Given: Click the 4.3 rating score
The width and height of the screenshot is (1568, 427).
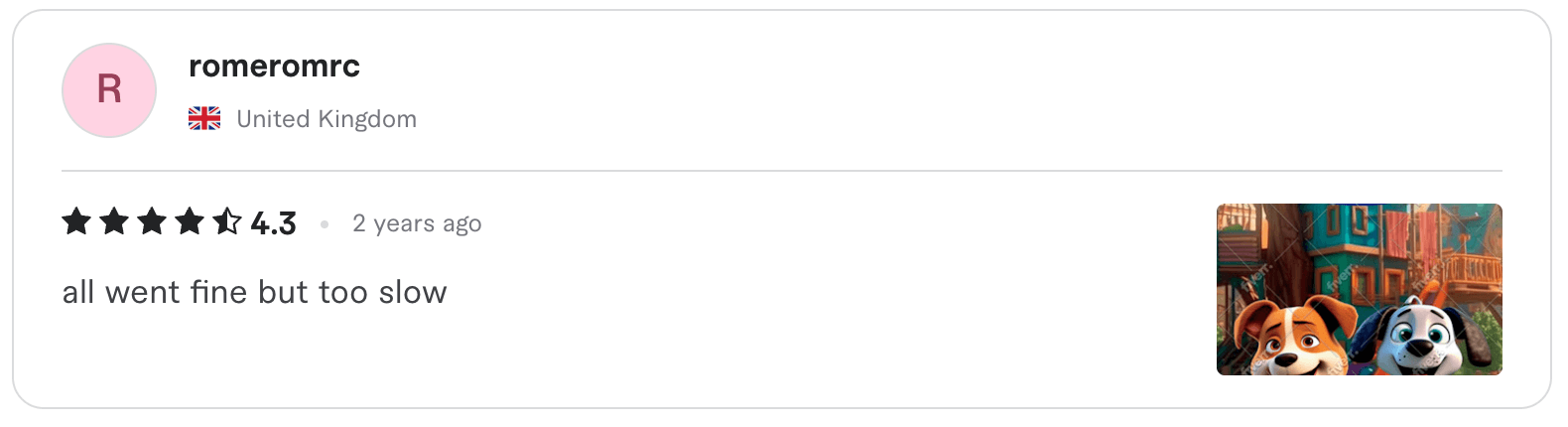Looking at the screenshot, I should point(274,223).
